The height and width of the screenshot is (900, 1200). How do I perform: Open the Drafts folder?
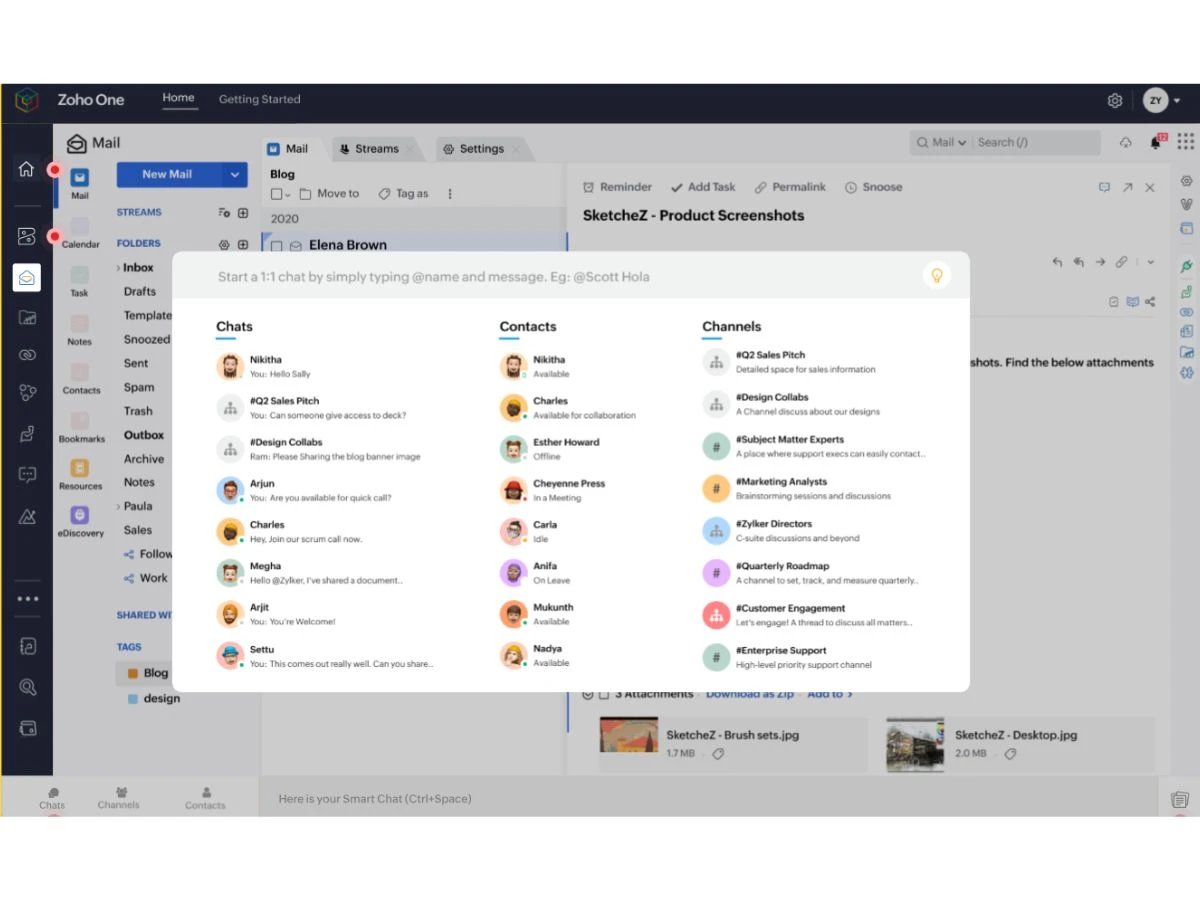140,292
